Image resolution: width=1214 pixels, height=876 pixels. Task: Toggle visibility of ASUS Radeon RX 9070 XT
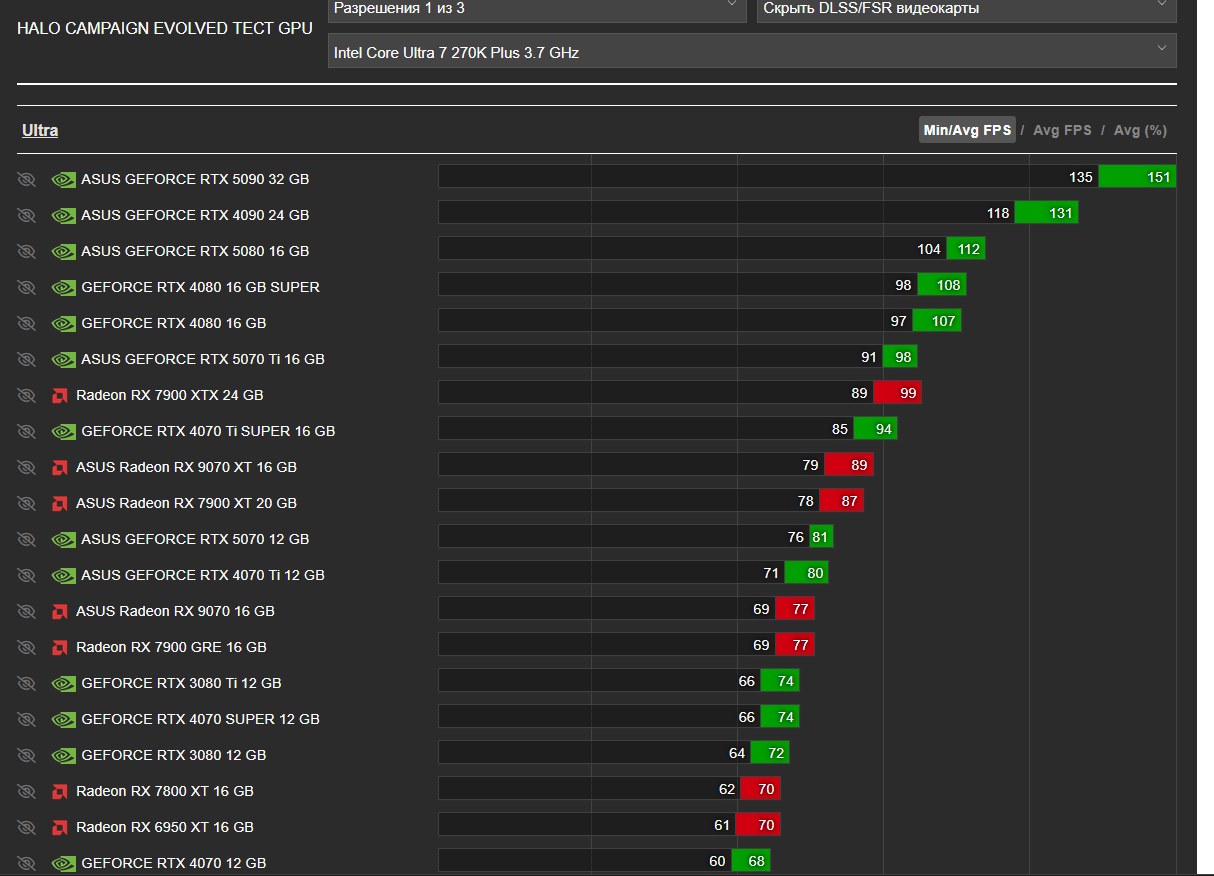coord(27,467)
